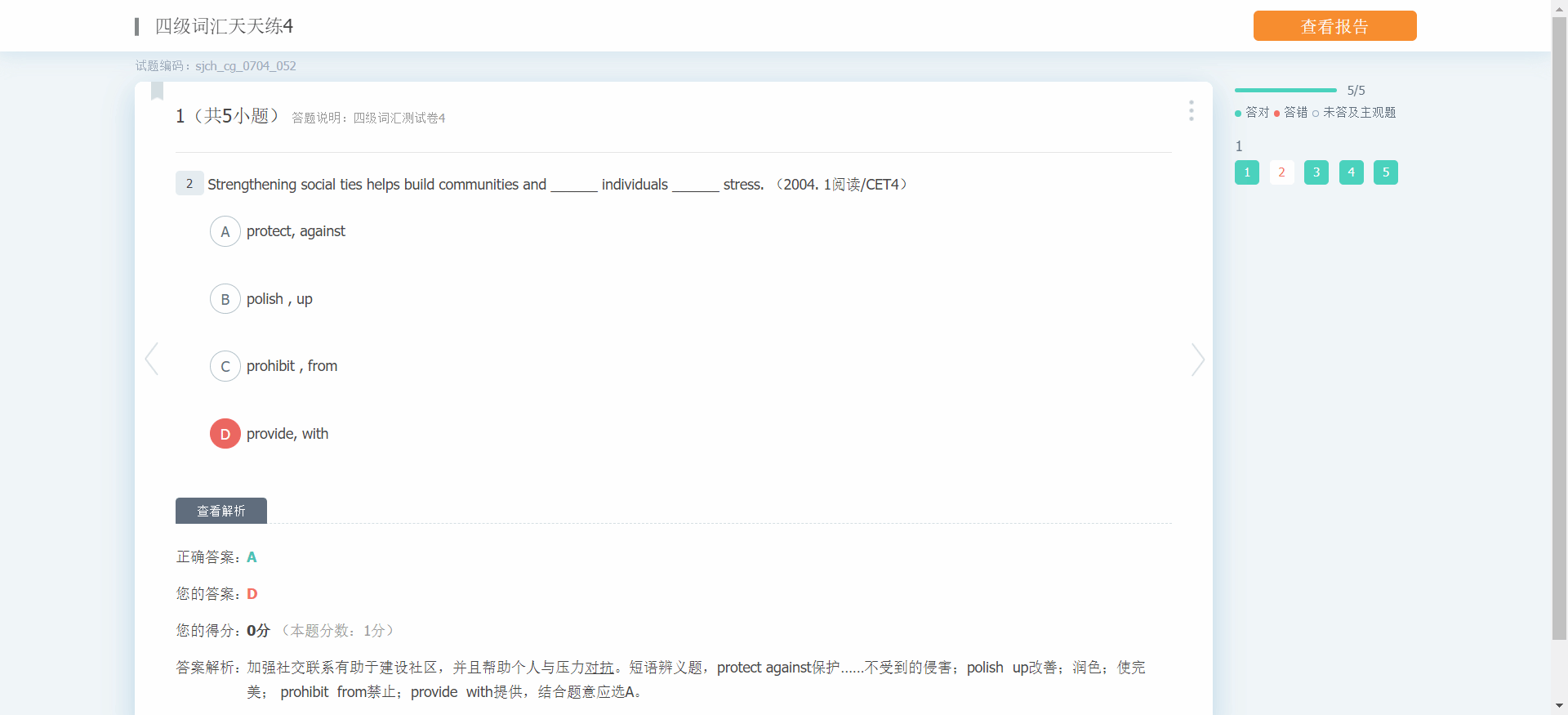Image resolution: width=1568 pixels, height=715 pixels.
Task: Select option D provide, with
Action: point(225,434)
